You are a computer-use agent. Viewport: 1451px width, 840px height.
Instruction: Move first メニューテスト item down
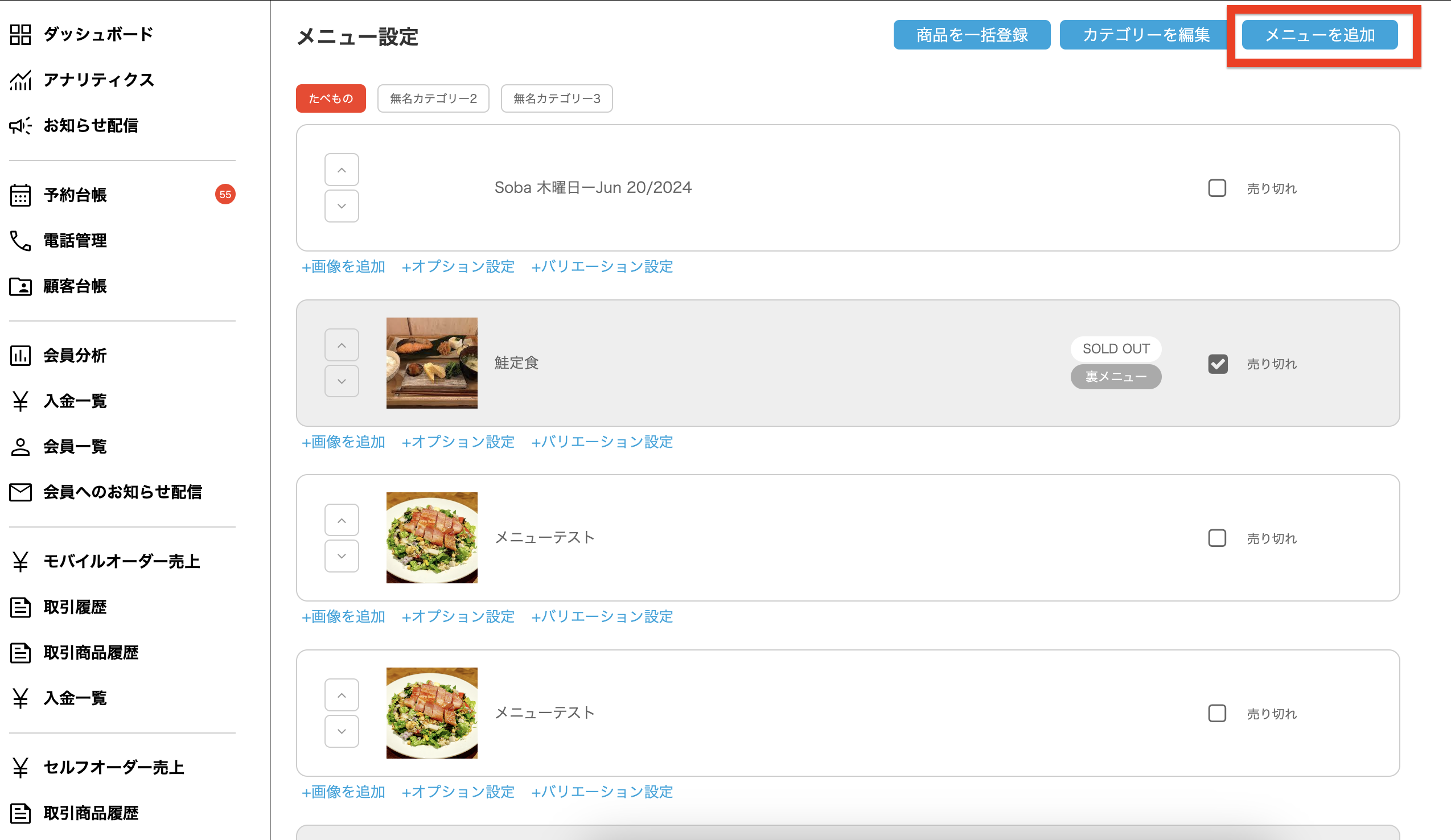tap(342, 556)
